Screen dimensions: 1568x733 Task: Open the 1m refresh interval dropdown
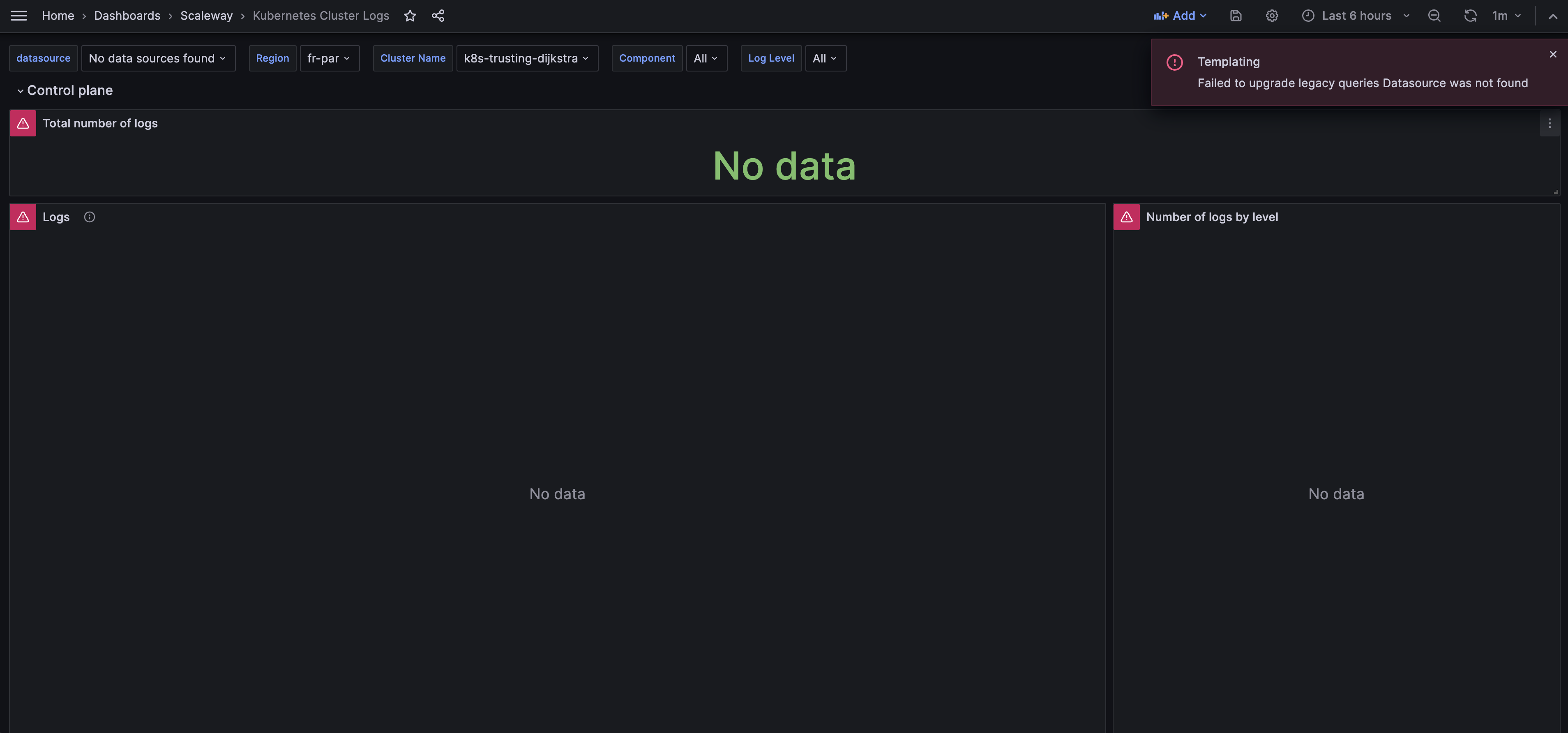[x=1506, y=16]
